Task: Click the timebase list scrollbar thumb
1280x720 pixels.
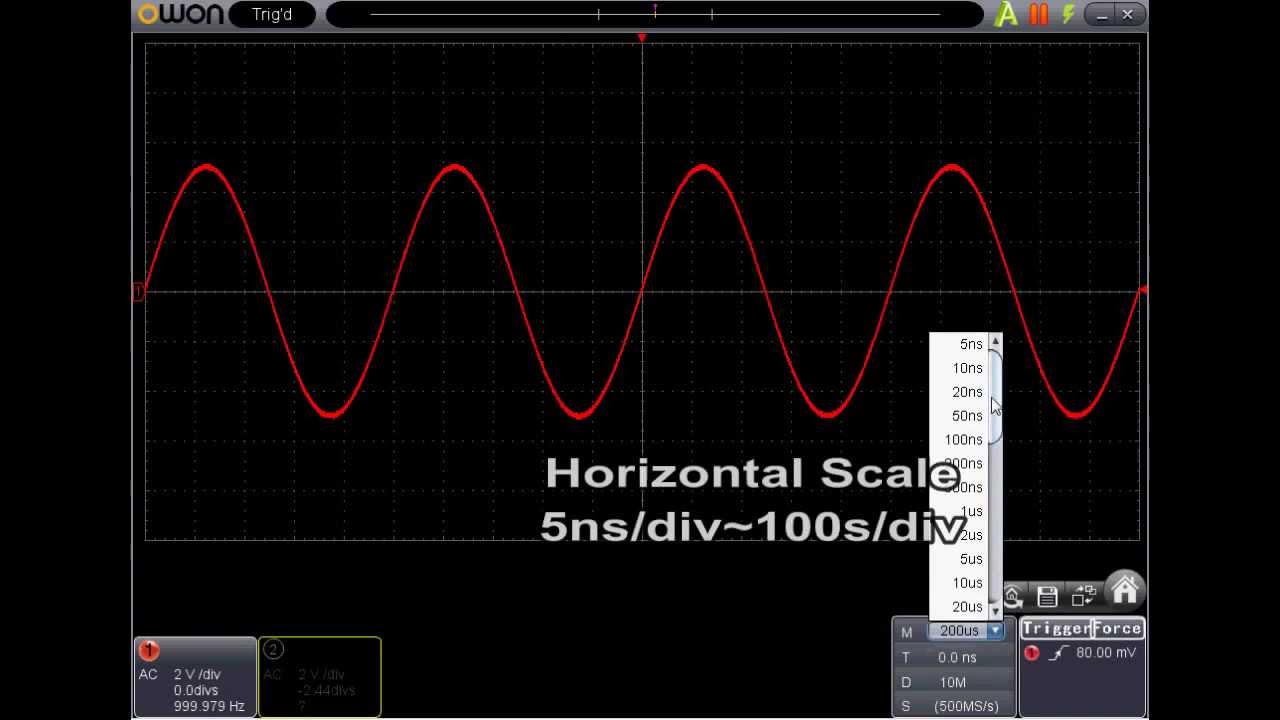Action: click(x=995, y=395)
